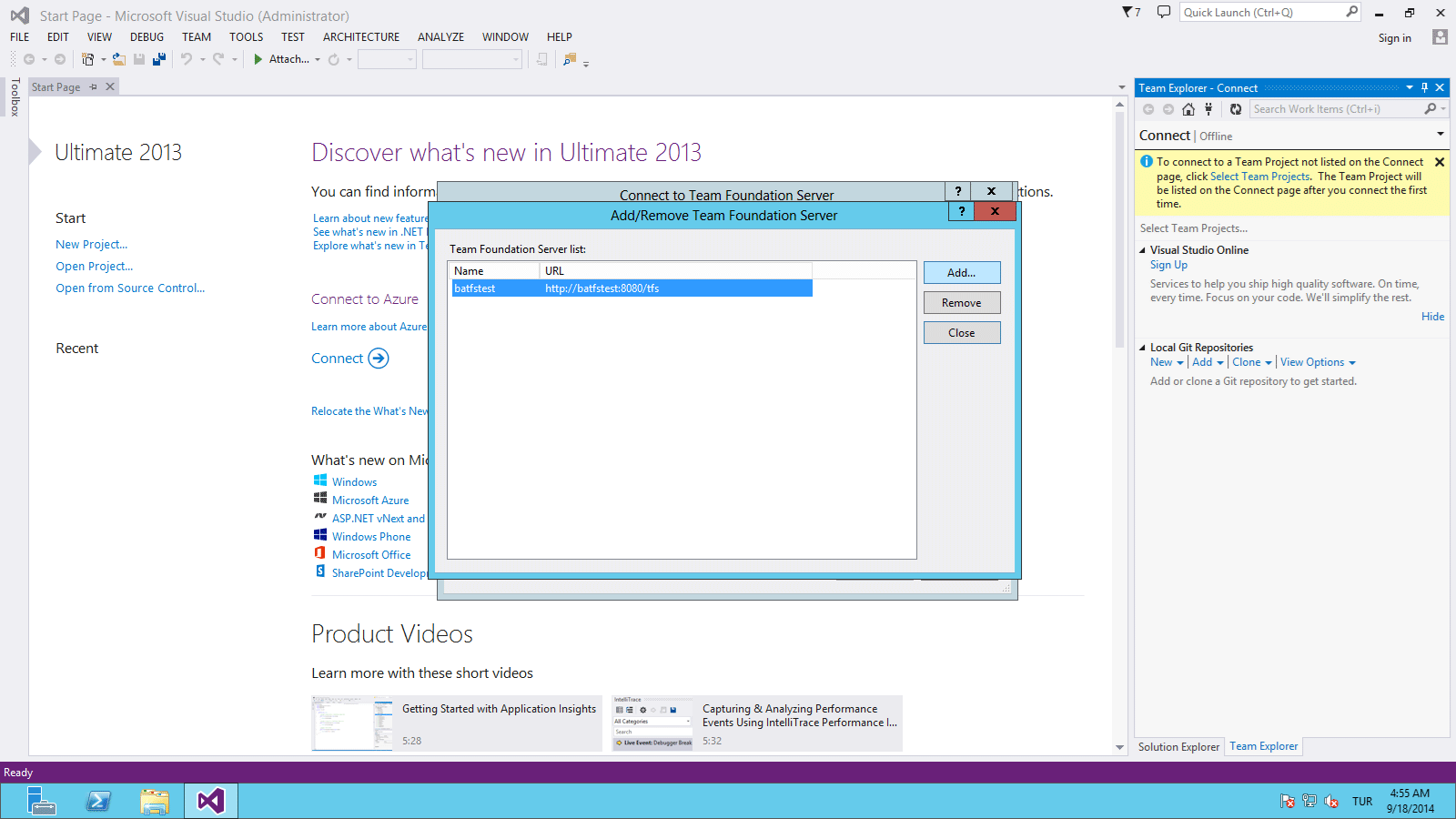Click the Home icon in Team Explorer
The image size is (1456, 819).
tap(1188, 109)
